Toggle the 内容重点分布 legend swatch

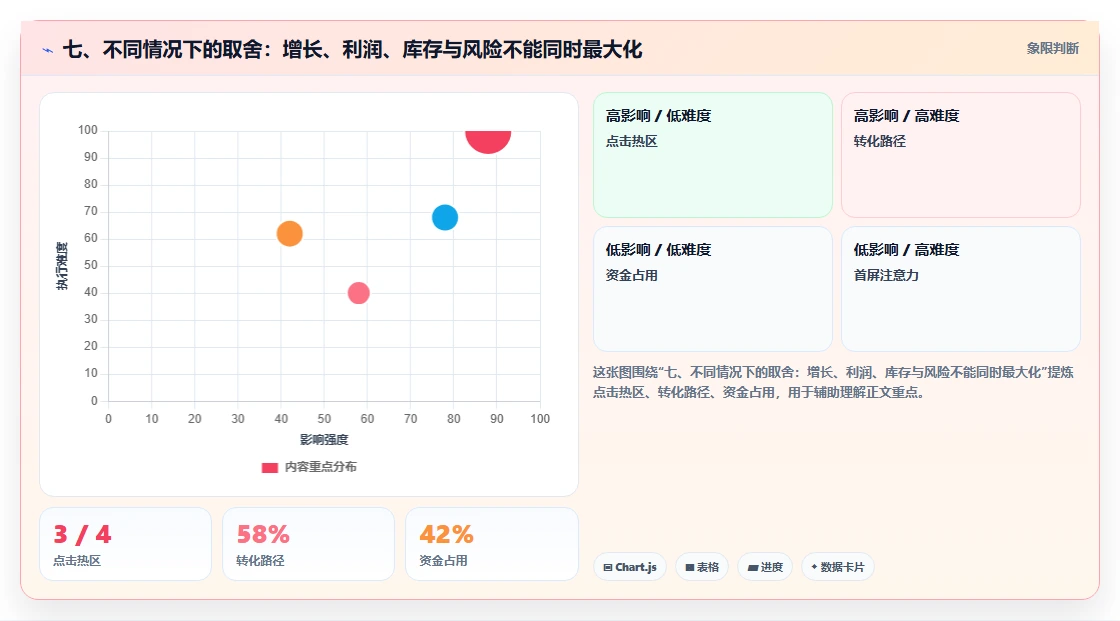(269, 467)
